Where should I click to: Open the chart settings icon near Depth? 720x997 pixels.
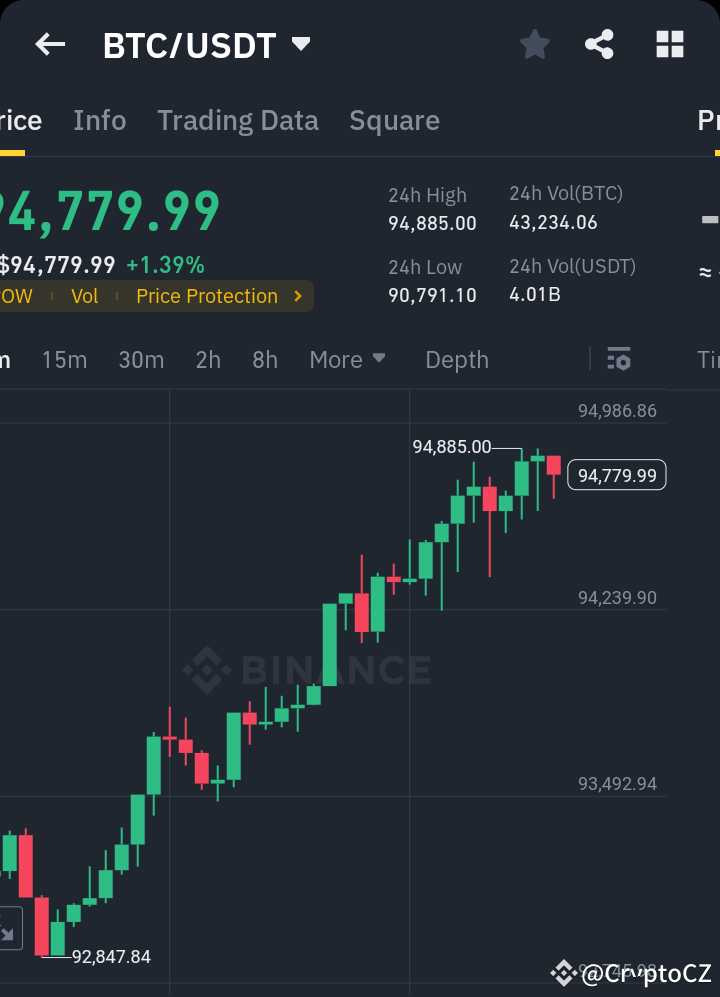point(620,359)
